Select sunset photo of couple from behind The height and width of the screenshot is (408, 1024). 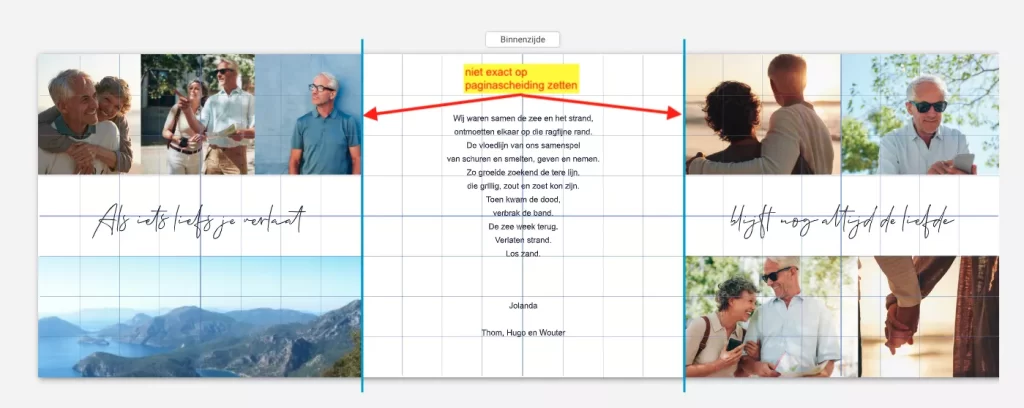(762, 114)
